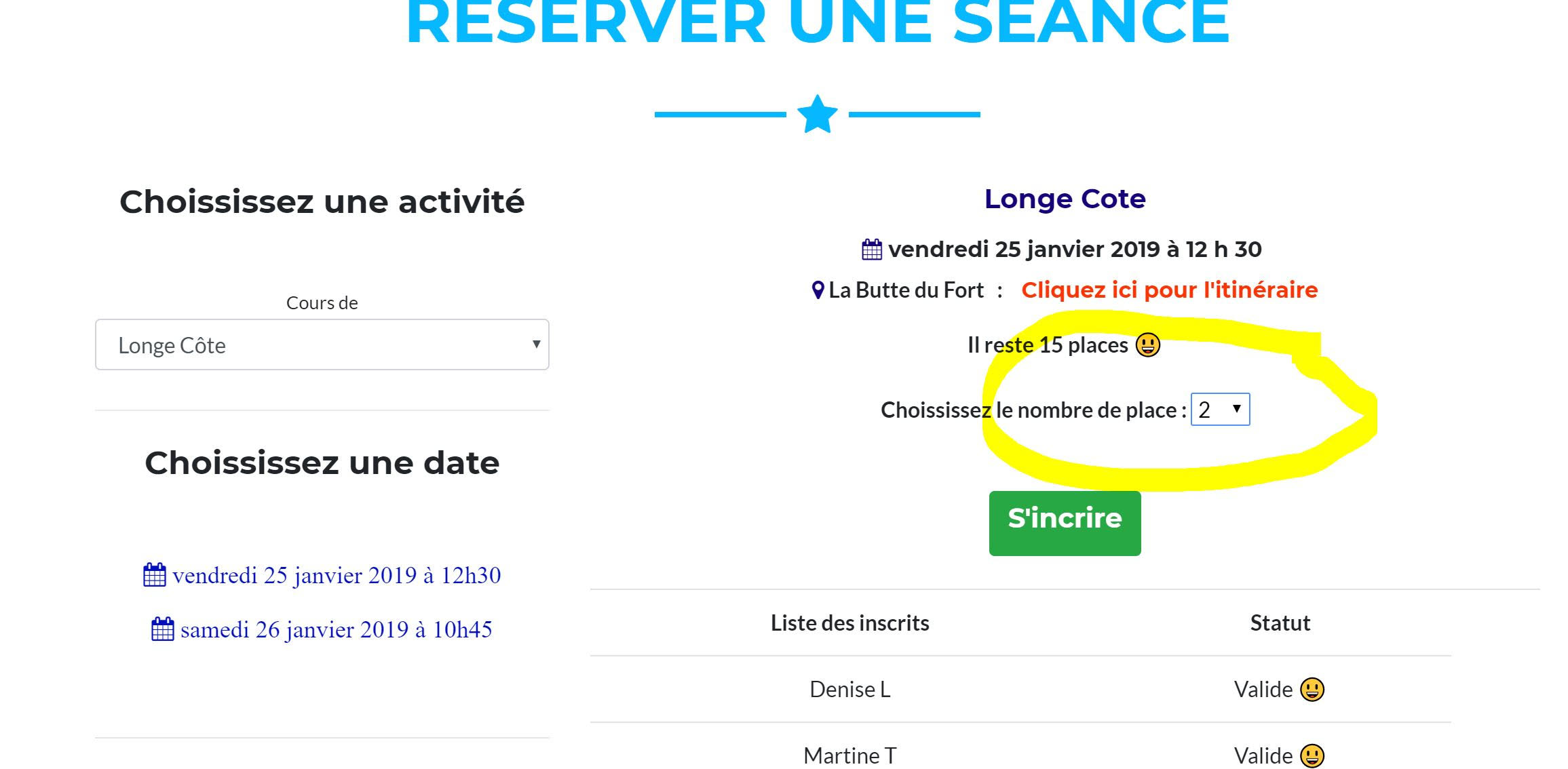Screen dimensions: 1568x769
Task: Click the green S'incrire button
Action: point(1065,524)
